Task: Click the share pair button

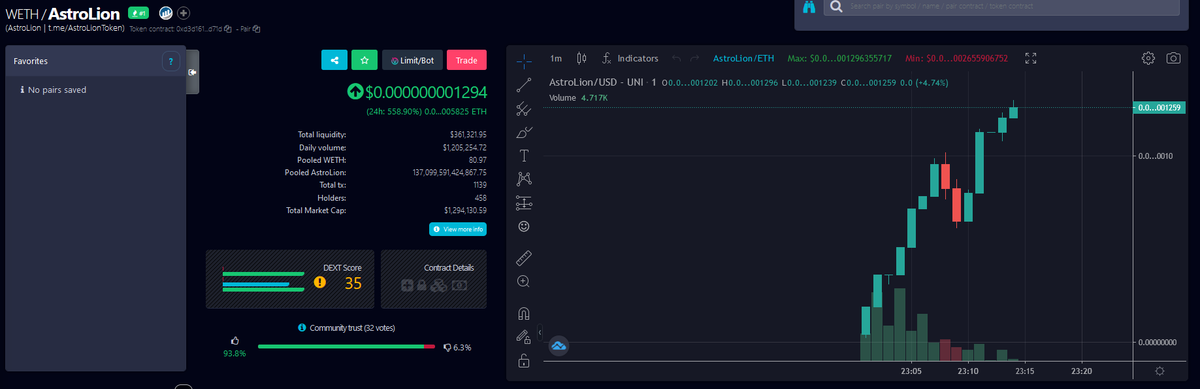Action: pyautogui.click(x=334, y=60)
